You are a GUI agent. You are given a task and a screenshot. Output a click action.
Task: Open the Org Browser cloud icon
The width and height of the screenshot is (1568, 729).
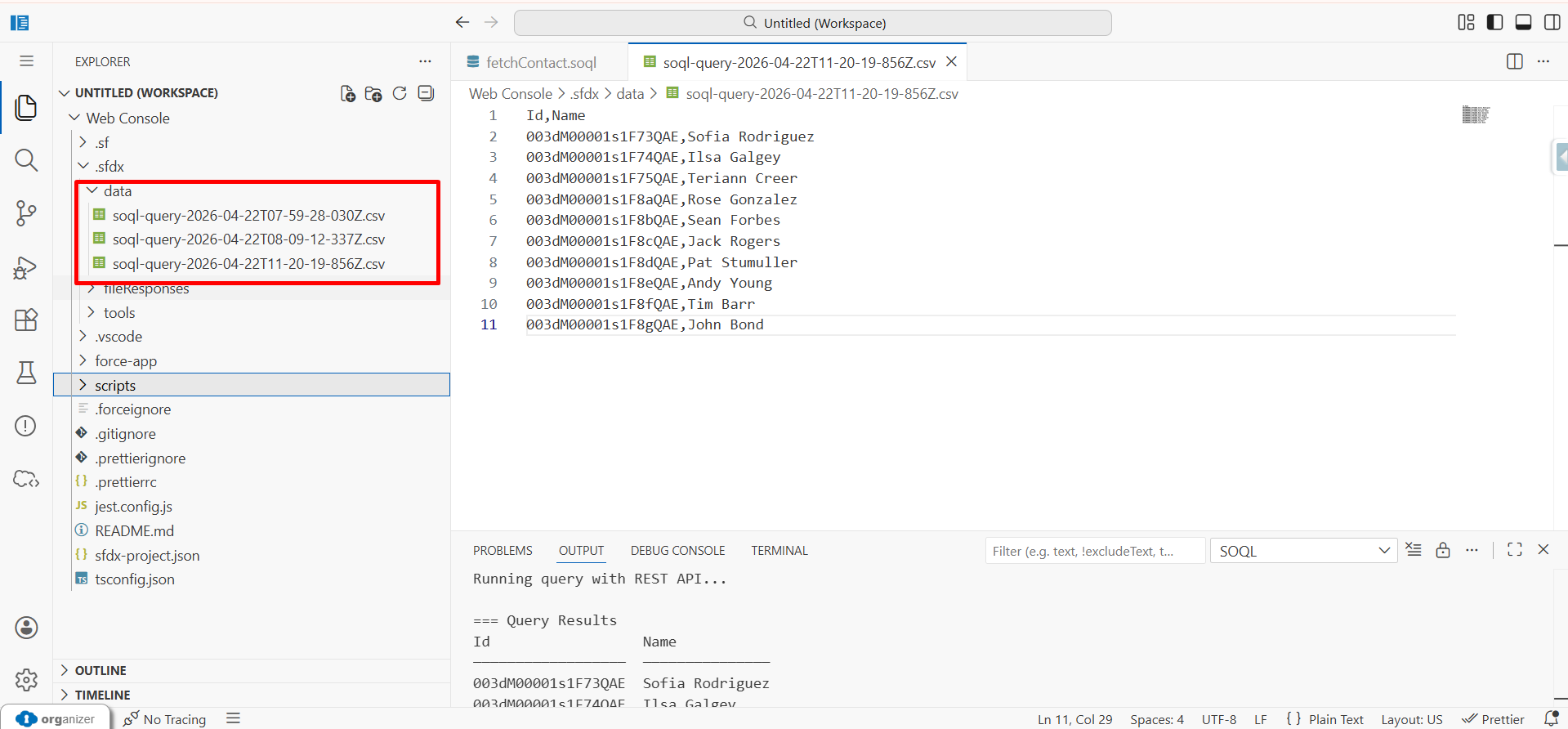[x=26, y=479]
